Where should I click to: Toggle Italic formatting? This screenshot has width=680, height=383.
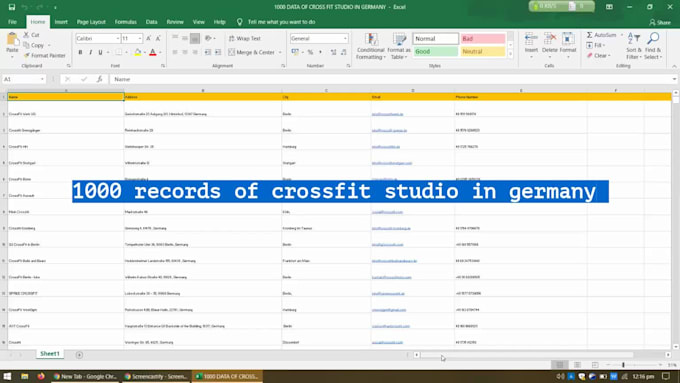pos(90,52)
